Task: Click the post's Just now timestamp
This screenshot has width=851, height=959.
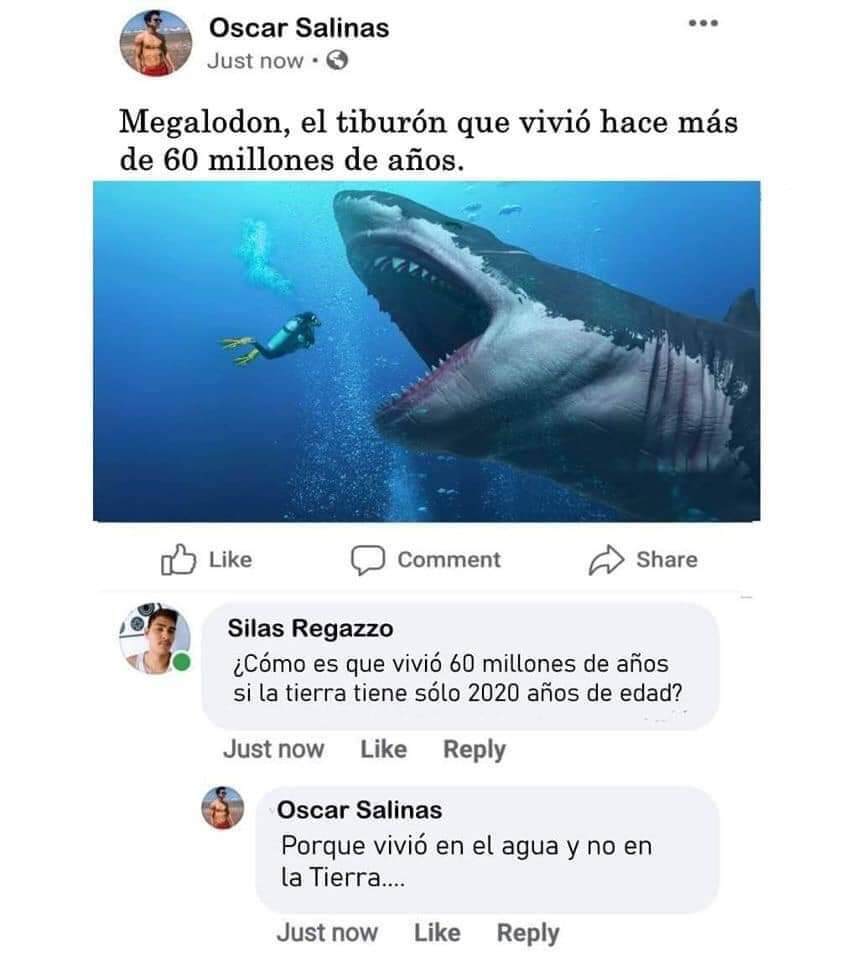Action: (255, 61)
